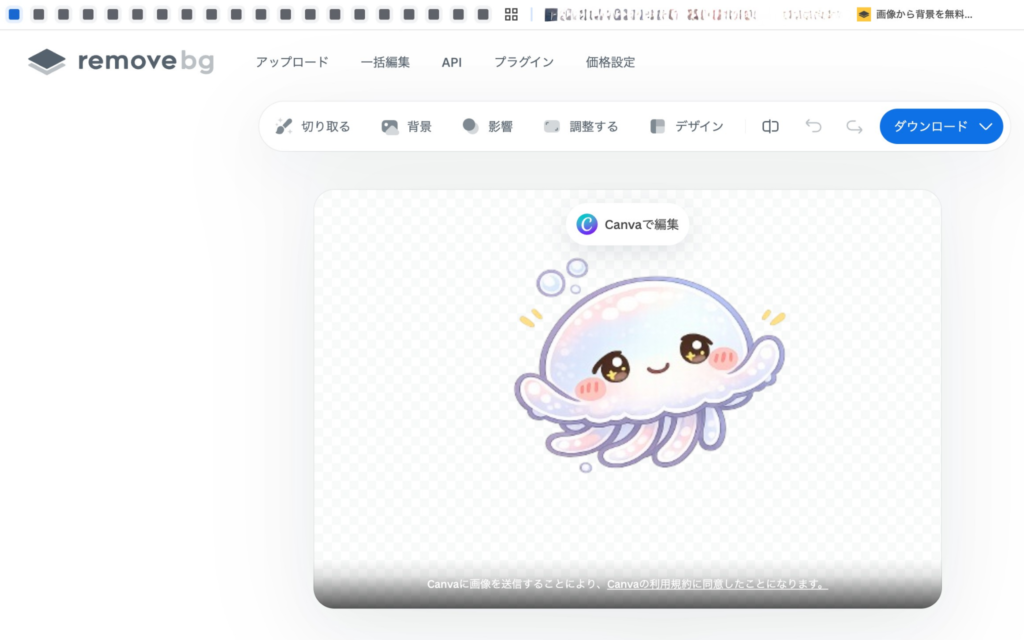This screenshot has width=1024, height=640.
Task: Open the 価格設定 page
Action: [x=610, y=62]
